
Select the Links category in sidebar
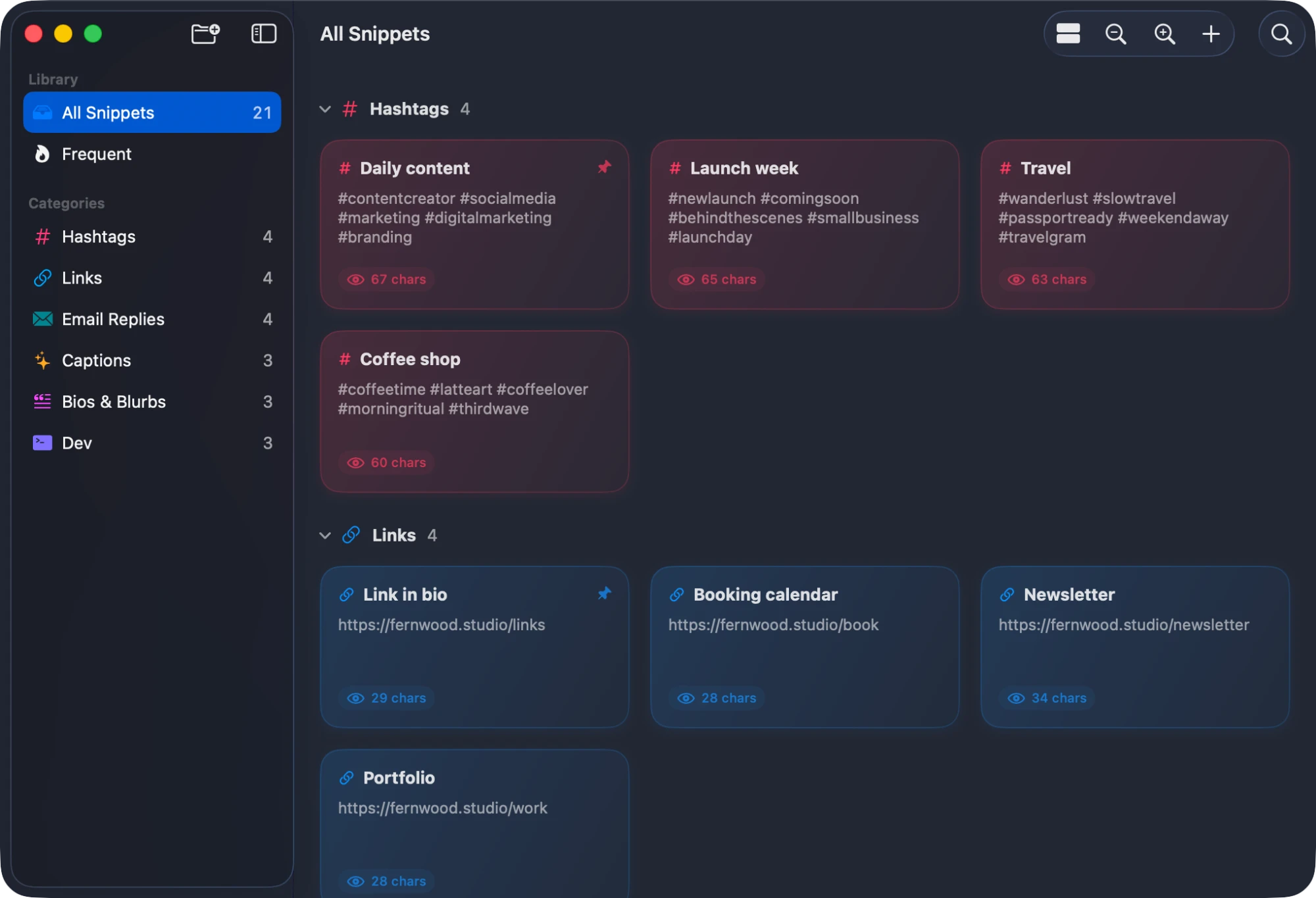tap(152, 278)
